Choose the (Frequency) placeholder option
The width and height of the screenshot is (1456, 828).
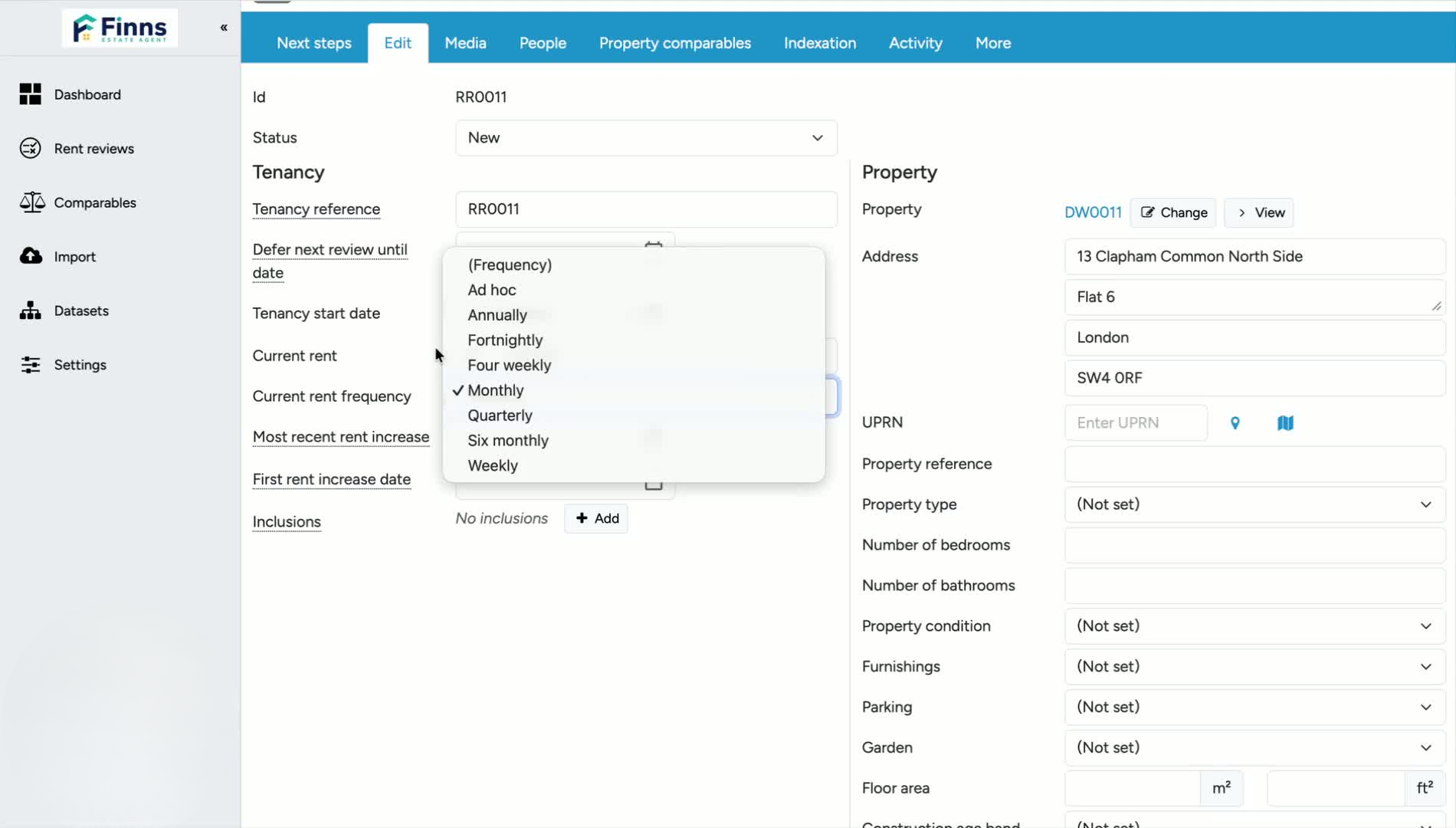point(634,264)
